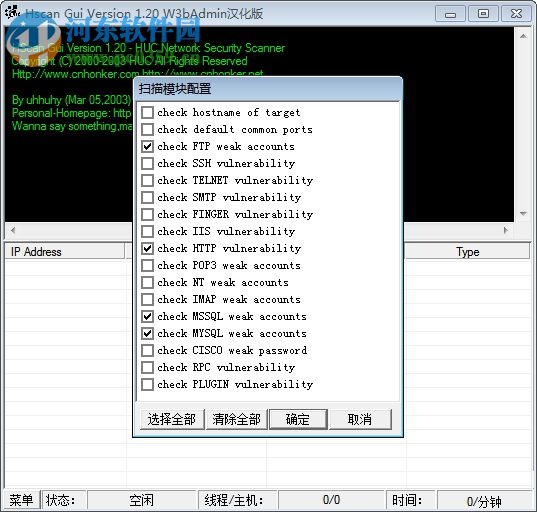537x512 pixels.
Task: Click the 空闲 status value
Action: (141, 500)
